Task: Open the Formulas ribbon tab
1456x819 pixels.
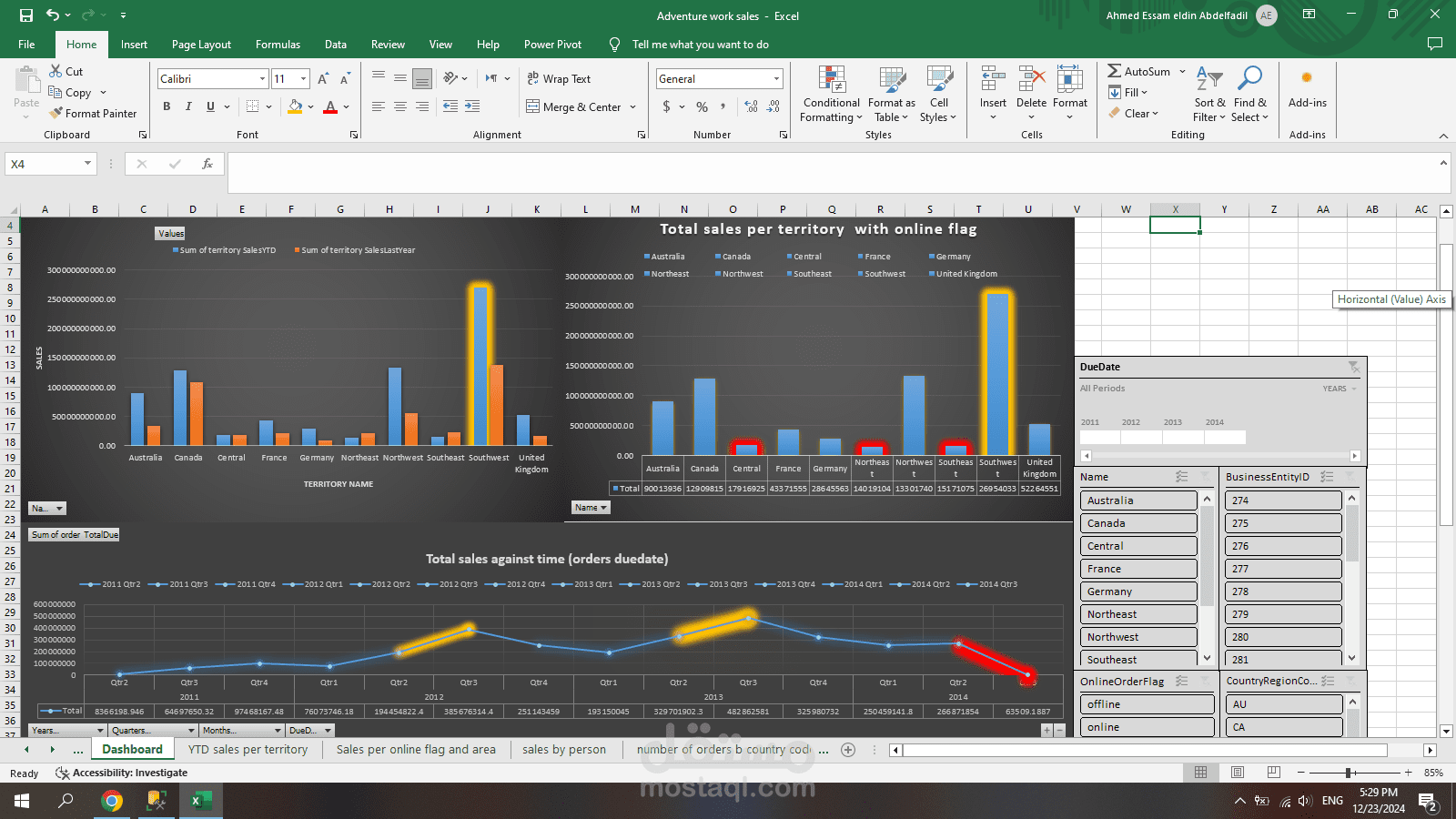Action: tap(278, 44)
